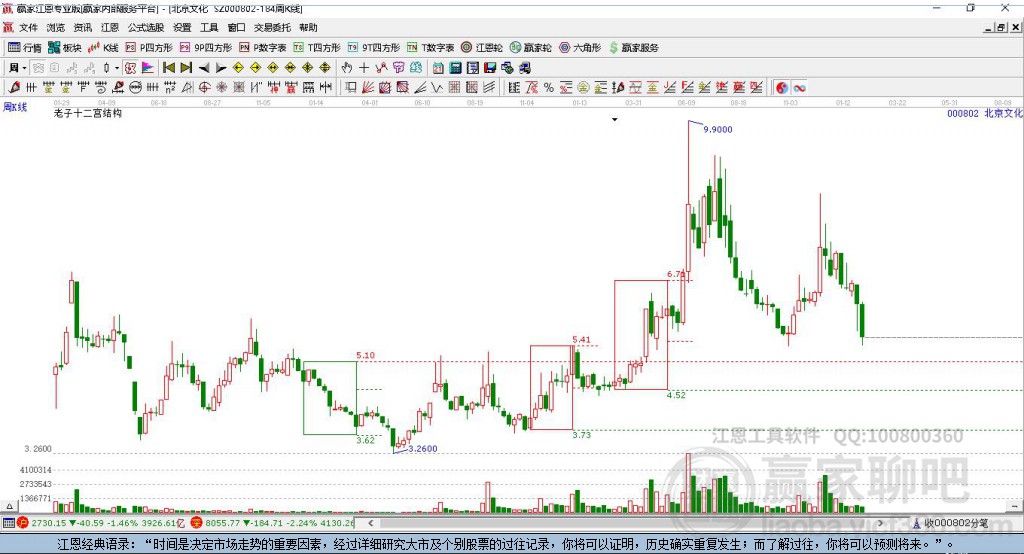
Task: Toggle the highlighted red indicator icon beside candlestick dropdown
Action: [x=130, y=68]
